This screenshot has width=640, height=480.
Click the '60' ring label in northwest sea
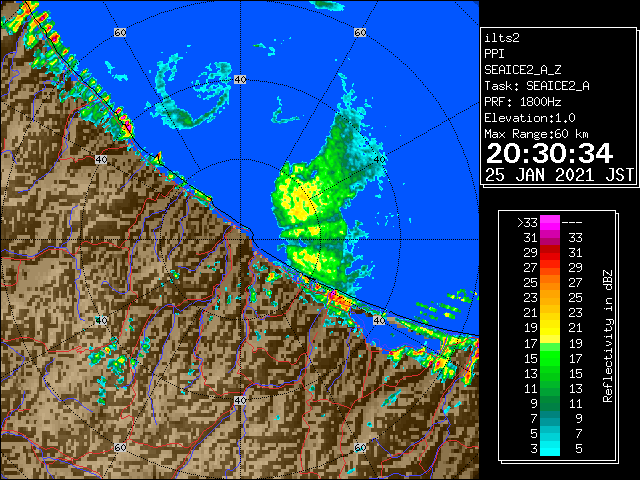(x=120, y=32)
